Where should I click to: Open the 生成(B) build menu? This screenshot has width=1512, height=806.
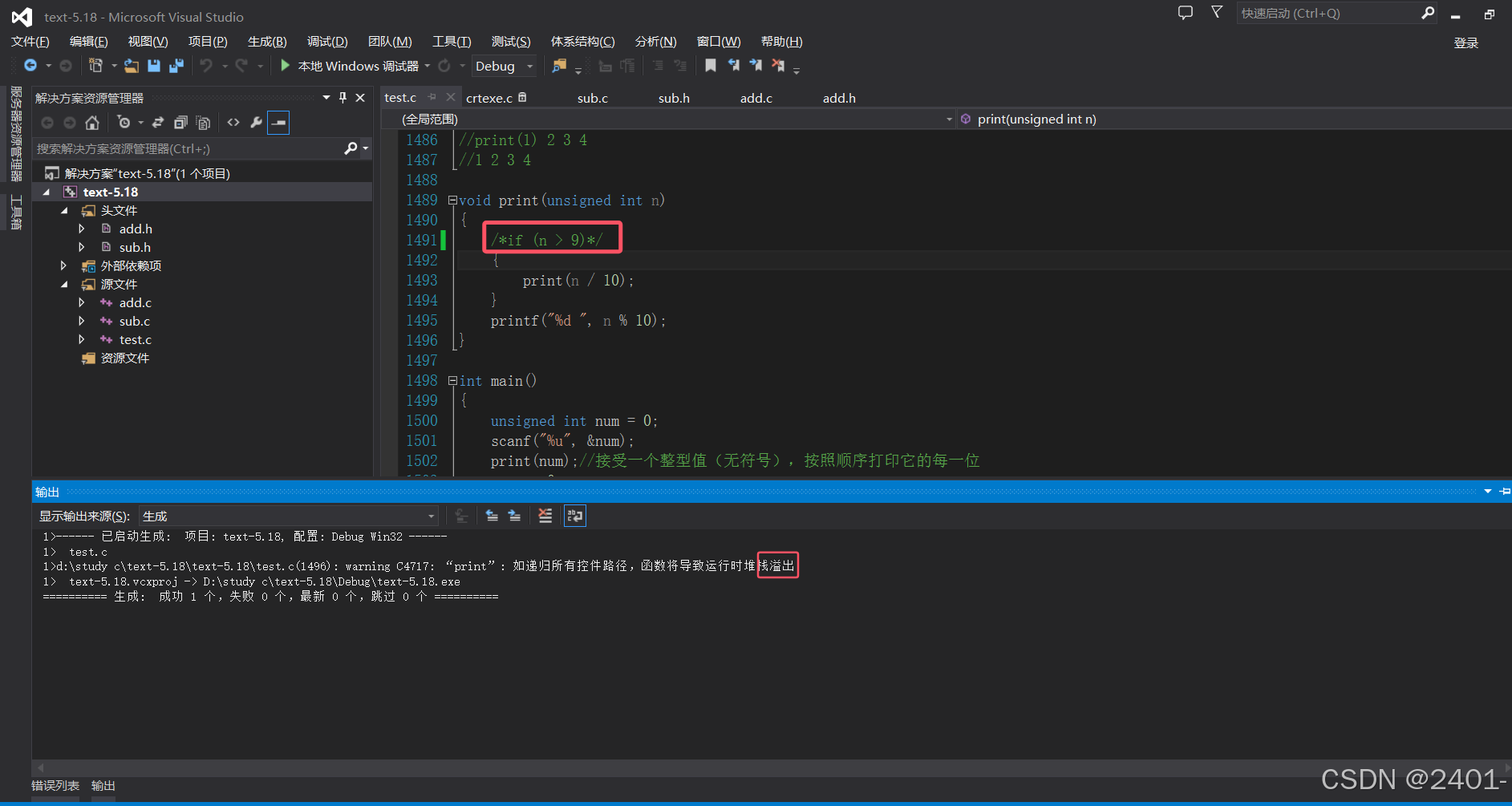[267, 42]
